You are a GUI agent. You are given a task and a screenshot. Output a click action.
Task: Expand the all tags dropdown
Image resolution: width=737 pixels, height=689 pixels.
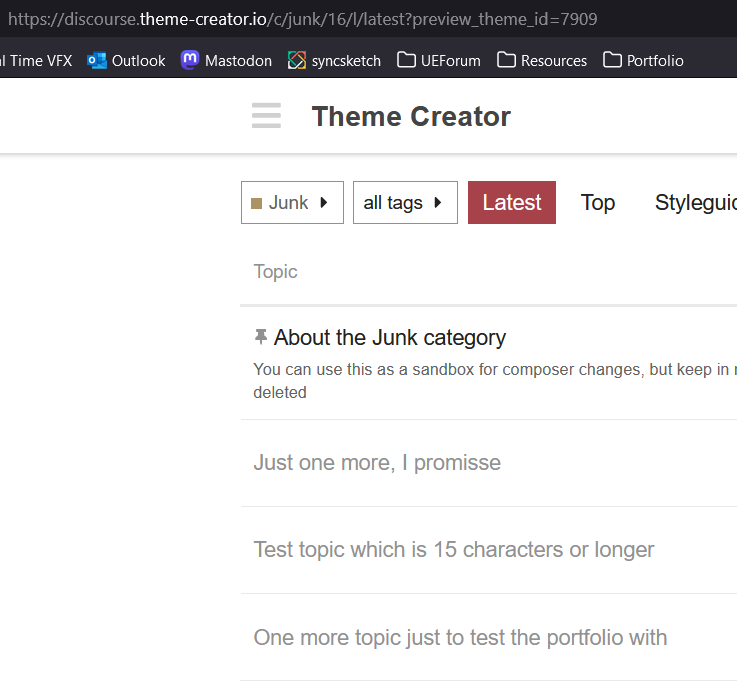point(405,203)
